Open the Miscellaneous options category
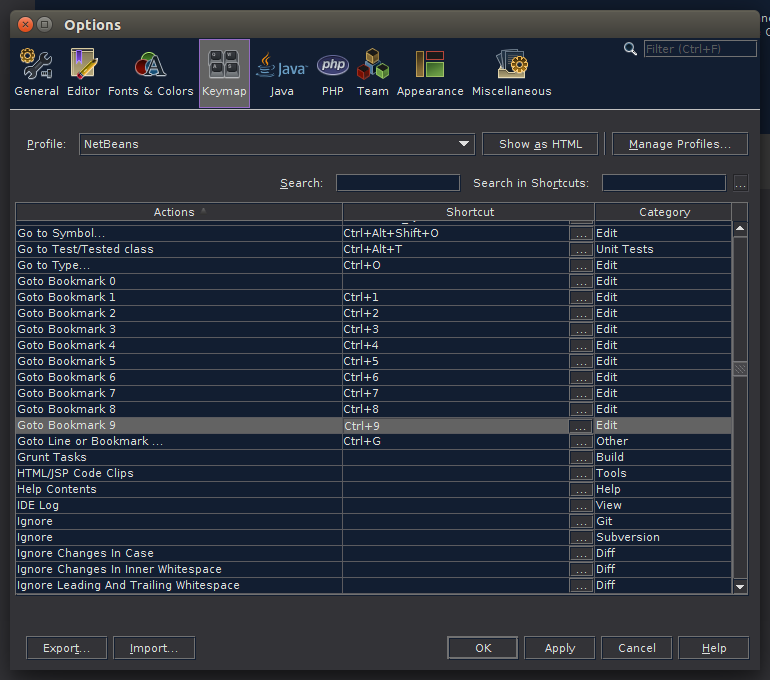 [511, 73]
